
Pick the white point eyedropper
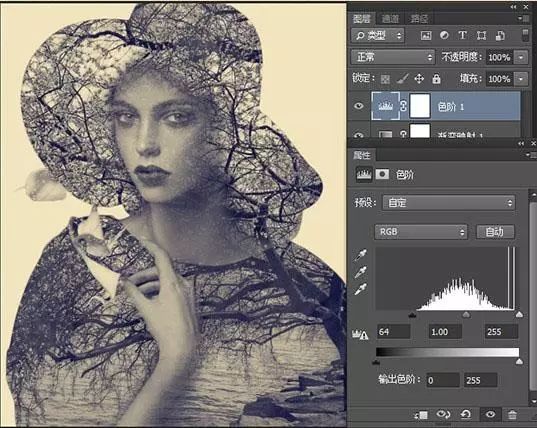361,289
